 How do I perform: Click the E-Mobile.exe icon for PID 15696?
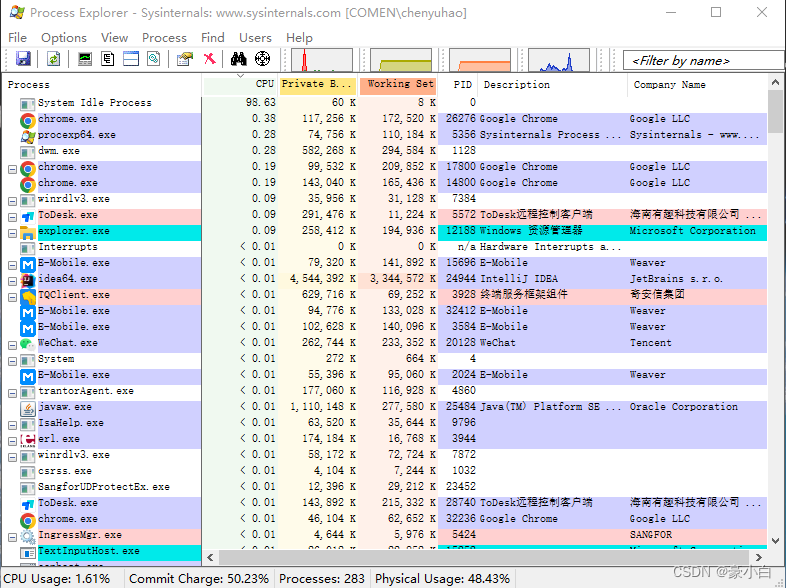pyautogui.click(x=28, y=264)
